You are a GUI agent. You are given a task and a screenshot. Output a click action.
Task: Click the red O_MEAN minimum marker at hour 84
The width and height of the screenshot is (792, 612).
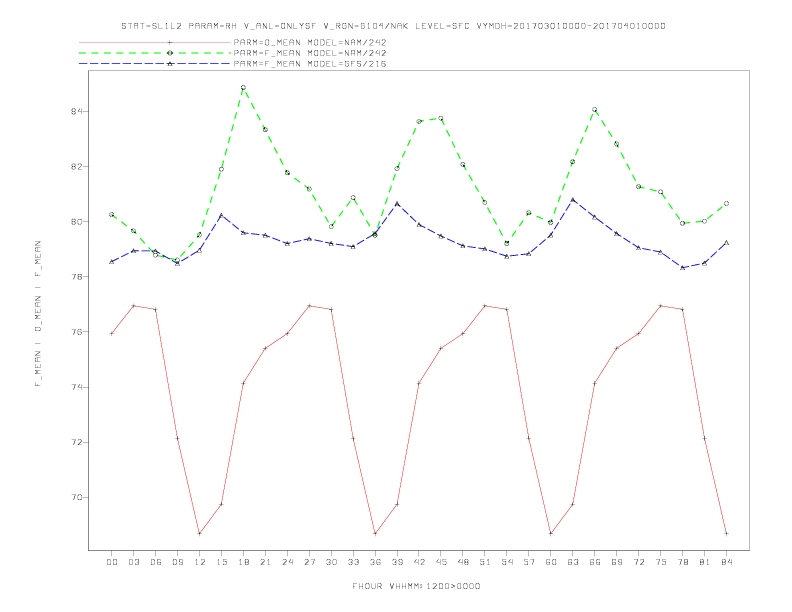click(727, 533)
